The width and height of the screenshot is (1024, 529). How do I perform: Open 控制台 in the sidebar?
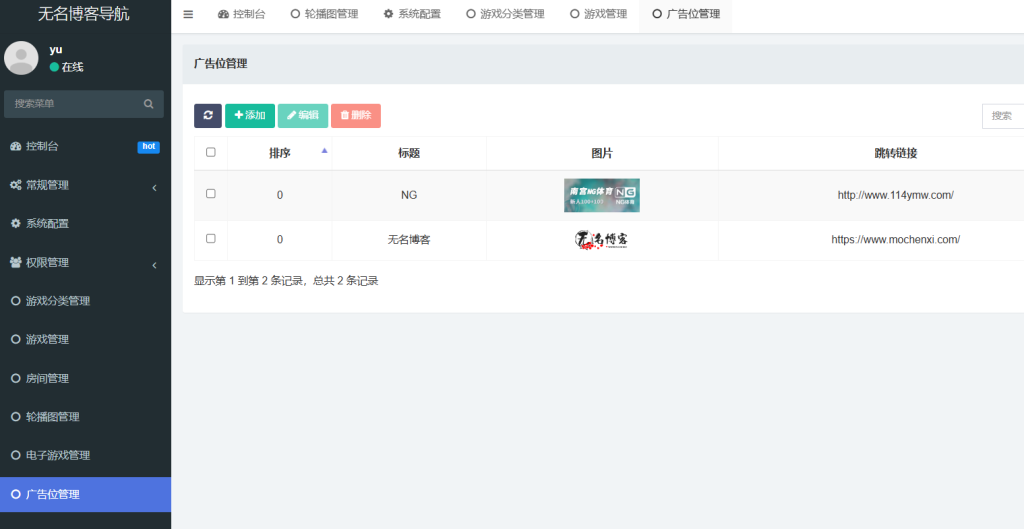pyautogui.click(x=85, y=146)
